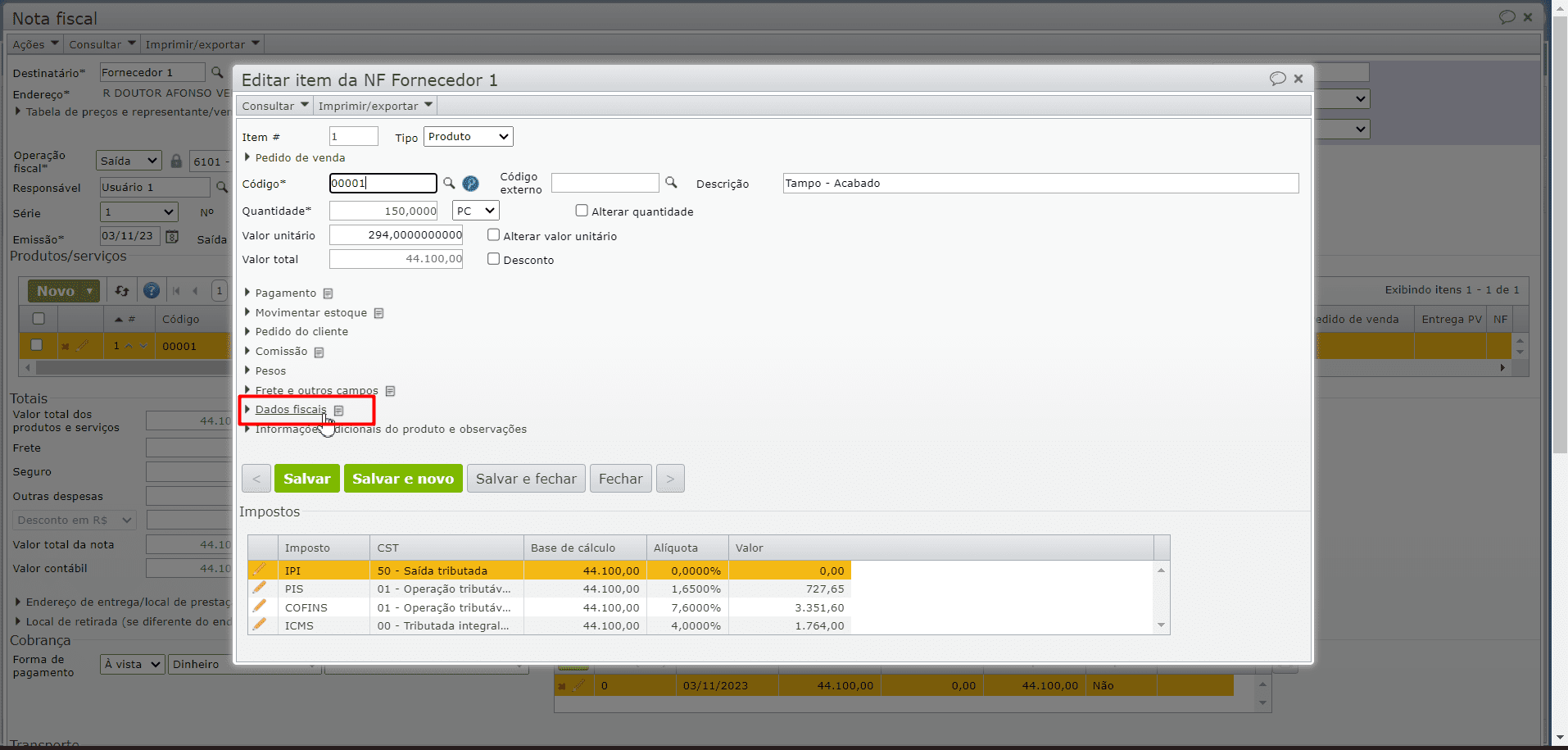Open Imprimir/exportar menu in Nota fiscal window
The image size is (1568, 750).
[x=202, y=44]
